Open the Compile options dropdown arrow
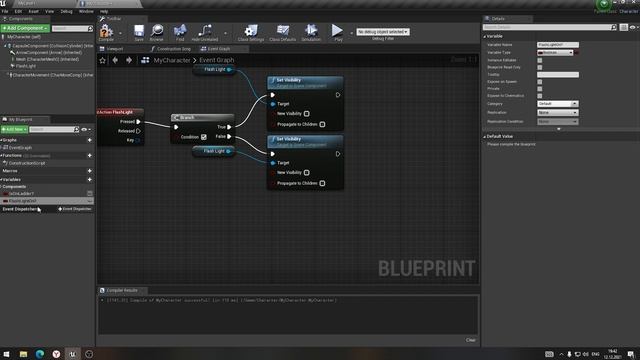640x360 pixels. pyautogui.click(x=120, y=33)
